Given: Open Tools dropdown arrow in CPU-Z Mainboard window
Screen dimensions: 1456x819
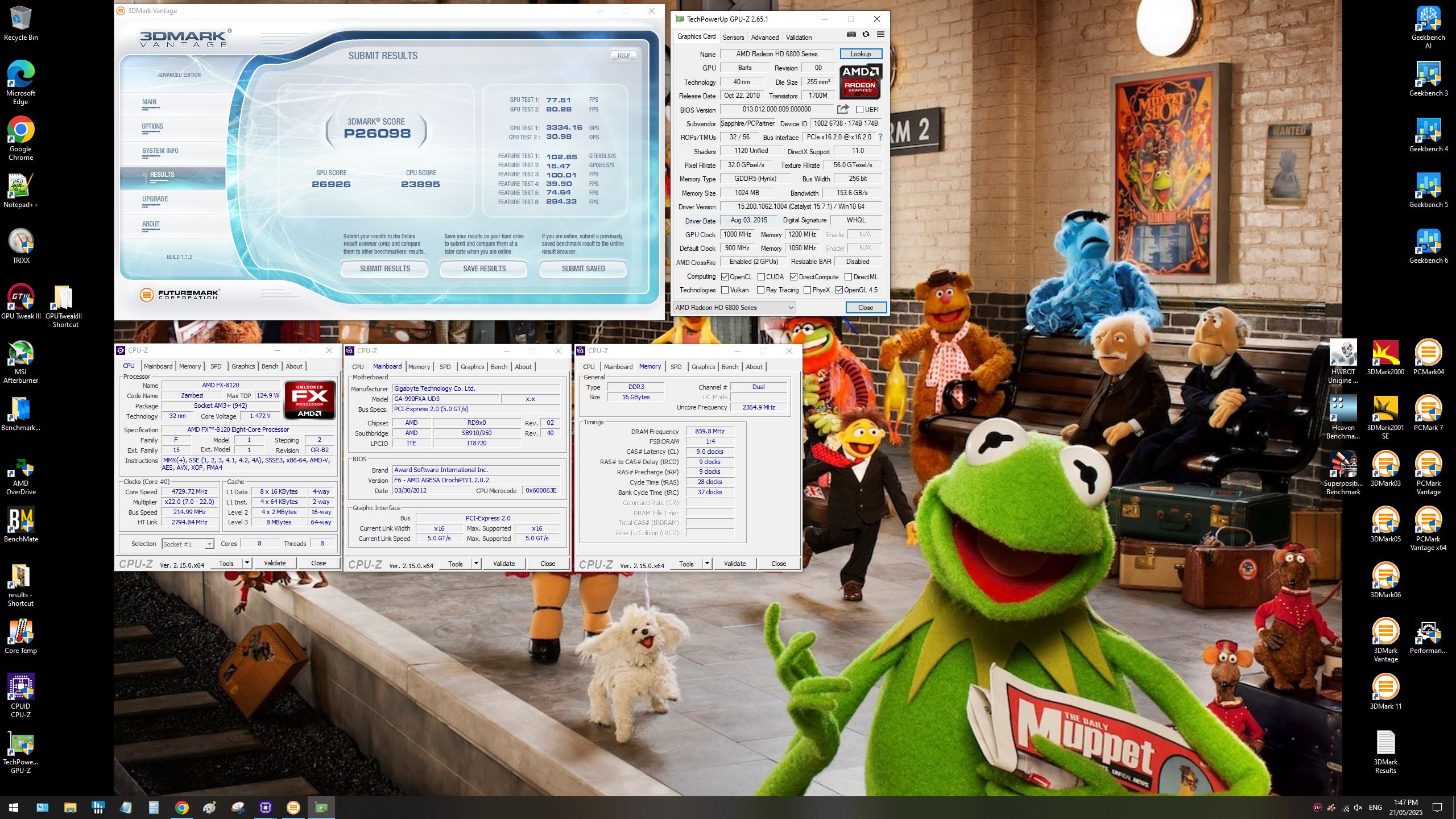Looking at the screenshot, I should 476,564.
